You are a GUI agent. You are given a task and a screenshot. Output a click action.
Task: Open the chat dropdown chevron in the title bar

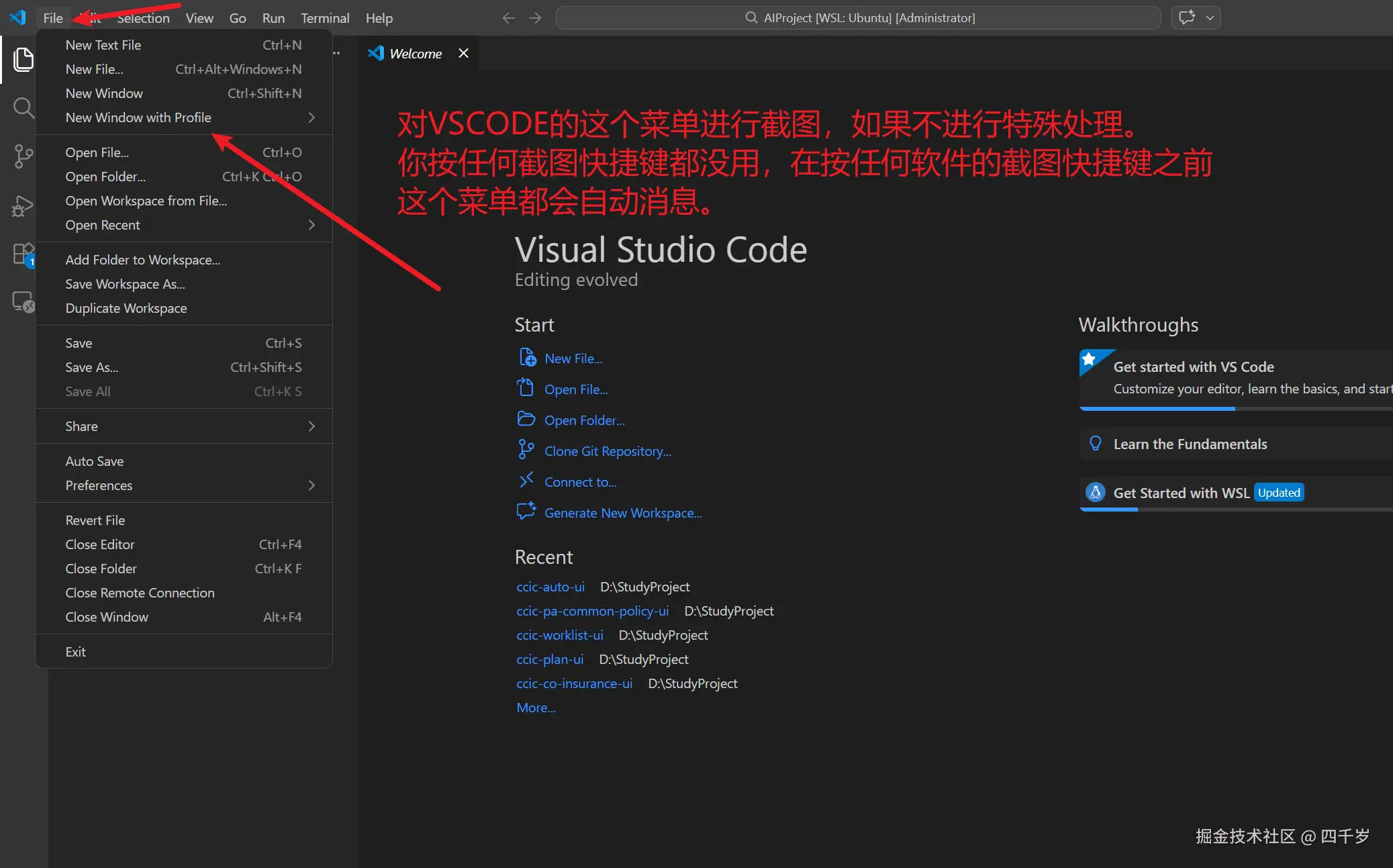[1210, 18]
